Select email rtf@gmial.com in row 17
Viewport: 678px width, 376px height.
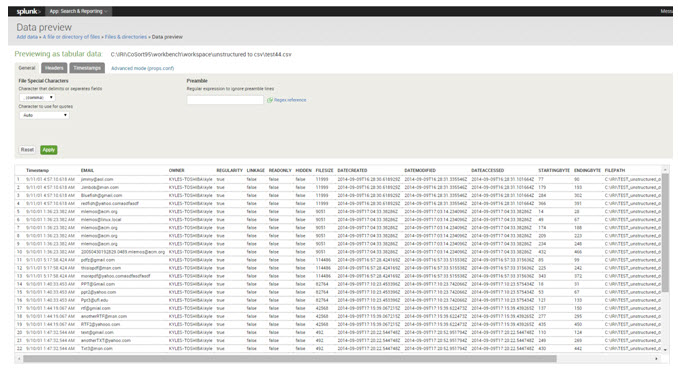[96, 308]
